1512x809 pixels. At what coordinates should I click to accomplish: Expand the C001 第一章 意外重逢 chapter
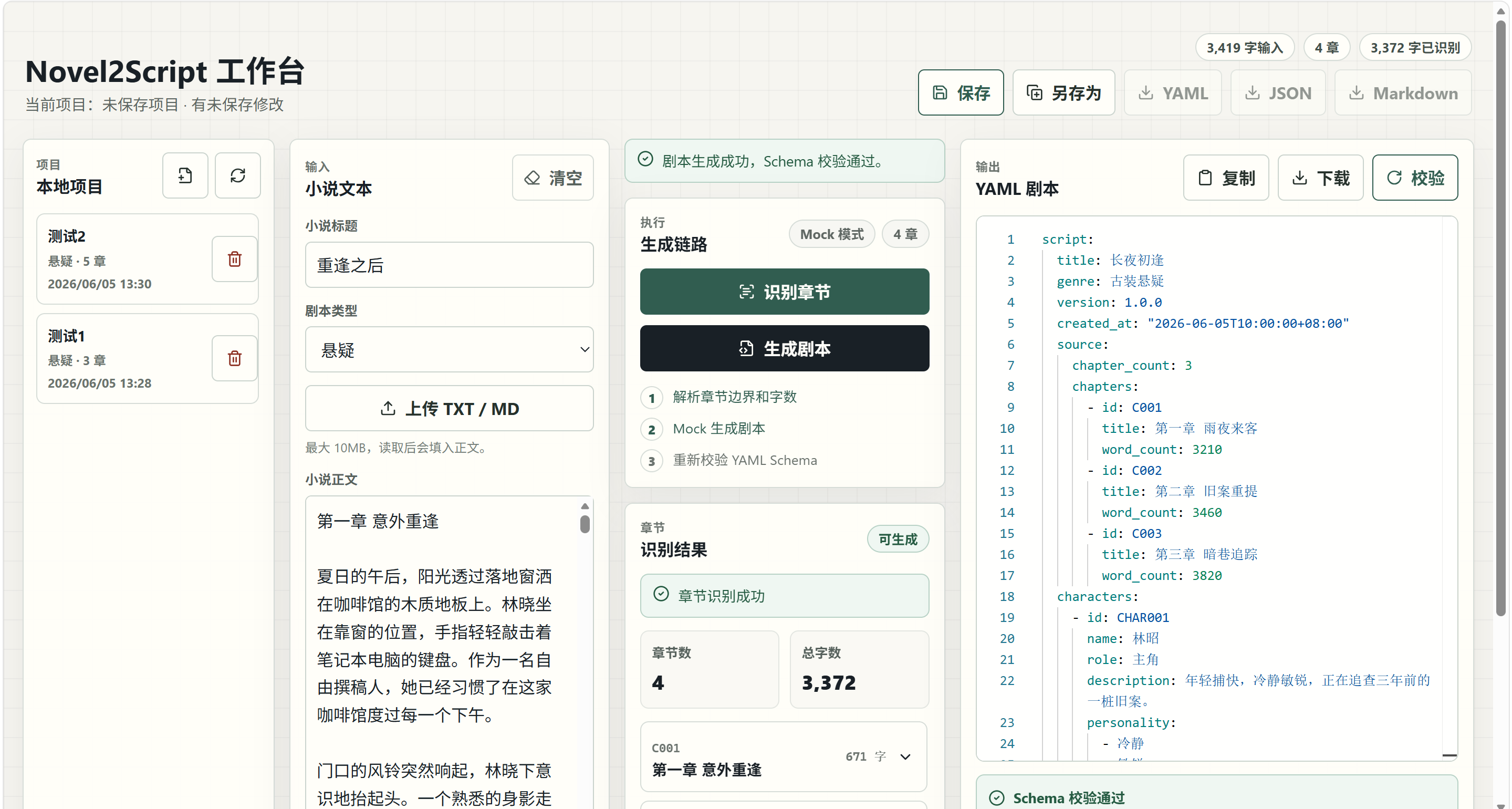784,758
